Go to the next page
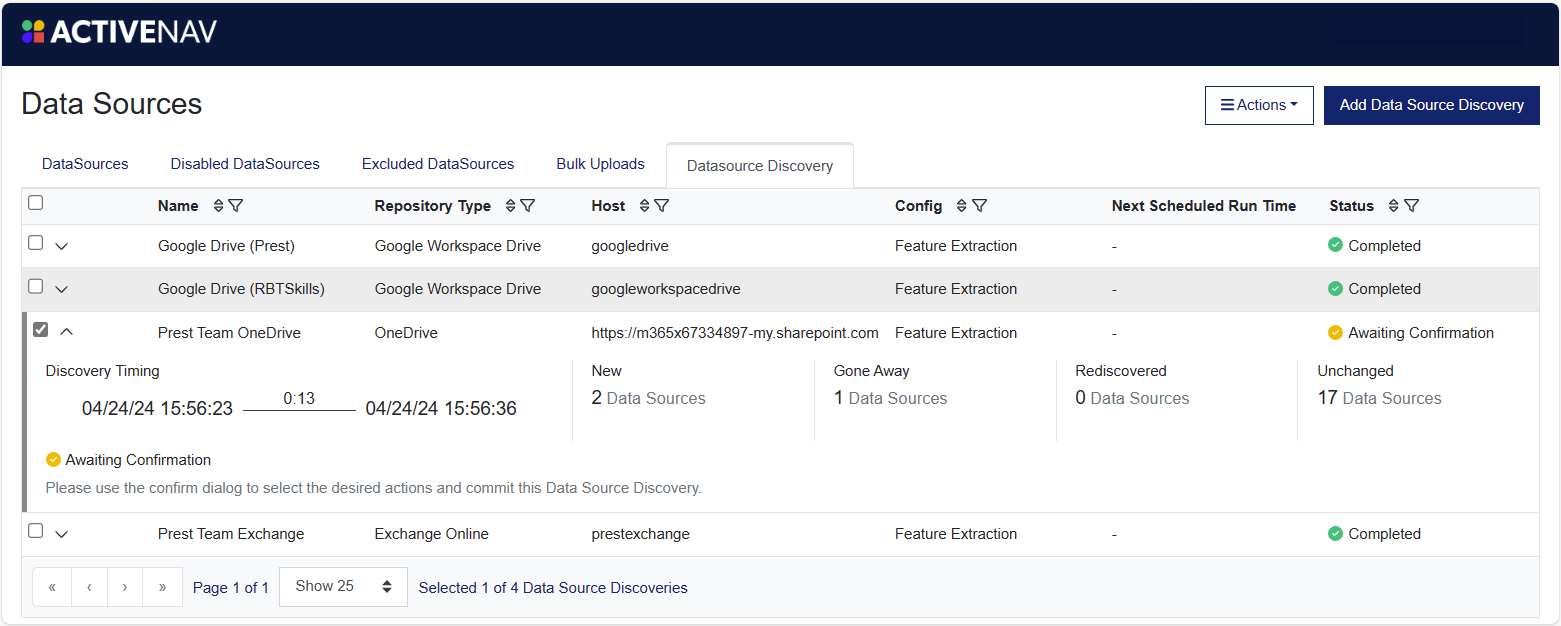This screenshot has height=626, width=1561. pyautogui.click(x=125, y=588)
